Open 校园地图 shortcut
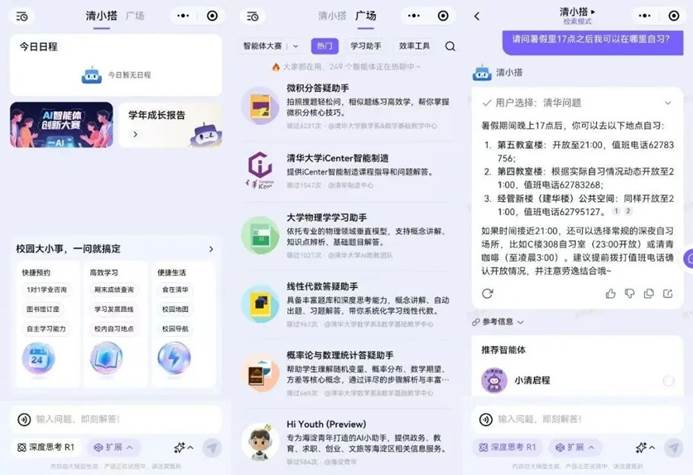Screen dimensions: 693x475 point(175,309)
